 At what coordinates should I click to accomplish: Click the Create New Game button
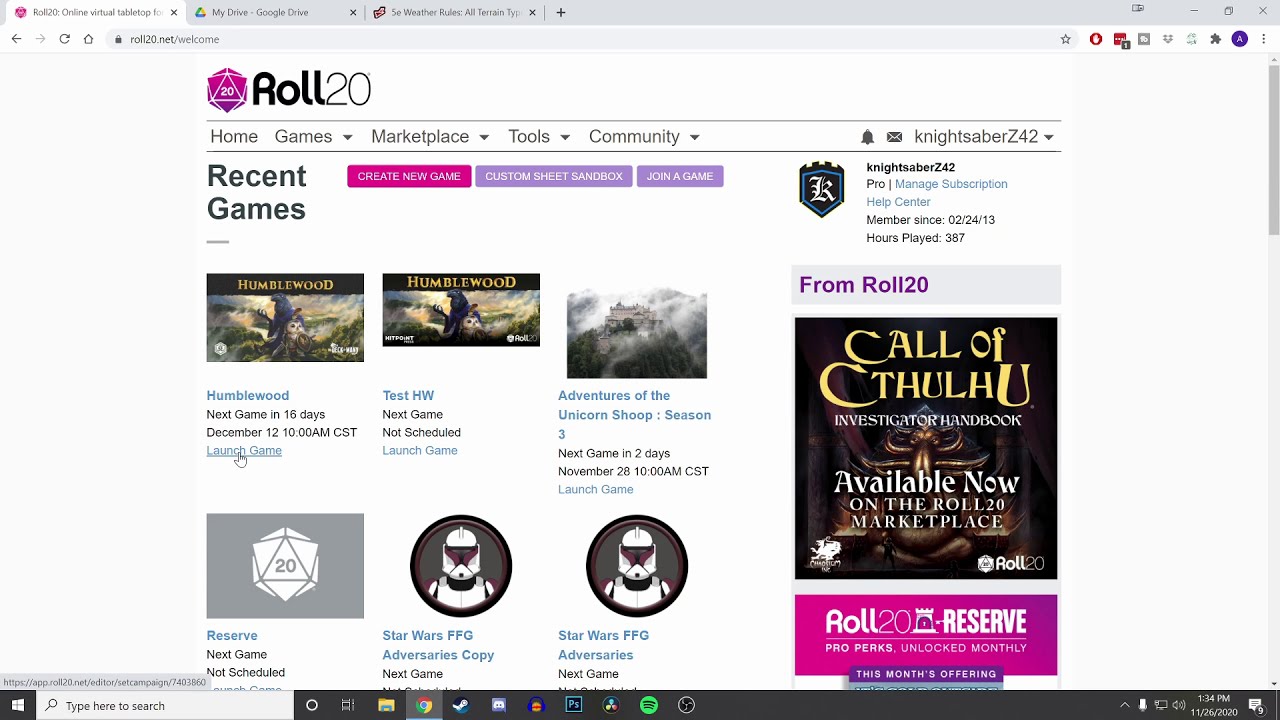tap(409, 176)
